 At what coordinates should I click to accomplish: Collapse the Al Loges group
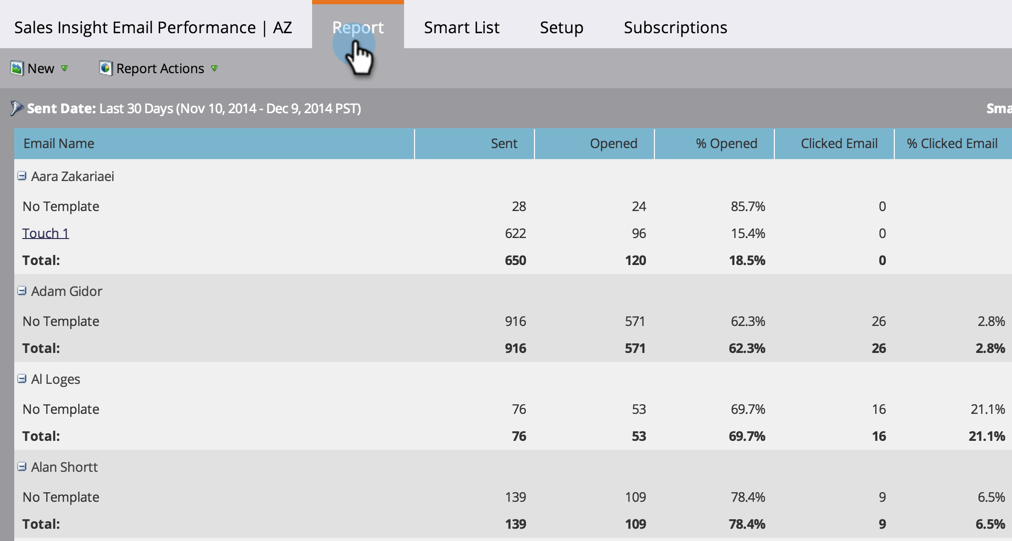pos(22,378)
